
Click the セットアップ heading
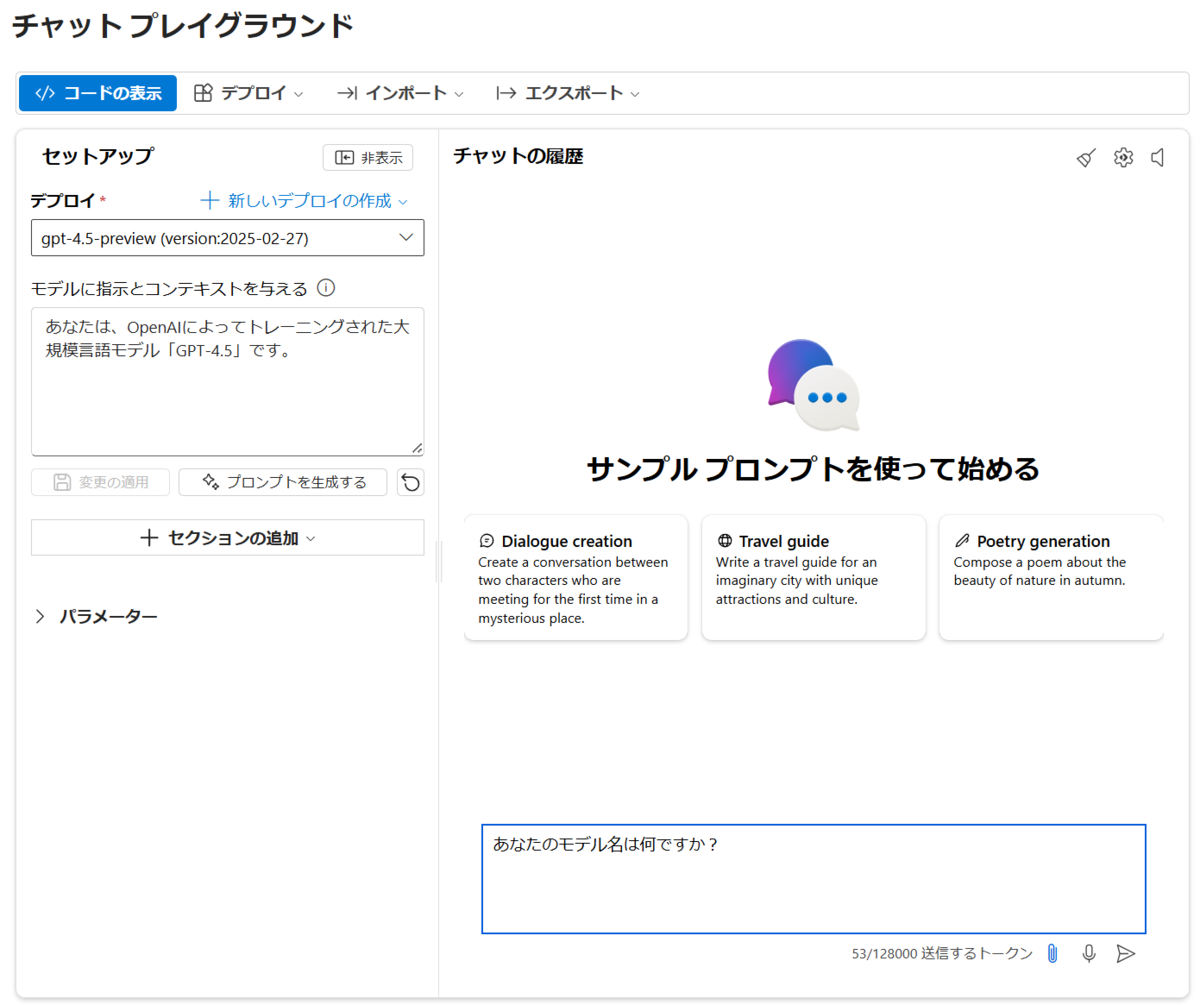click(x=98, y=156)
